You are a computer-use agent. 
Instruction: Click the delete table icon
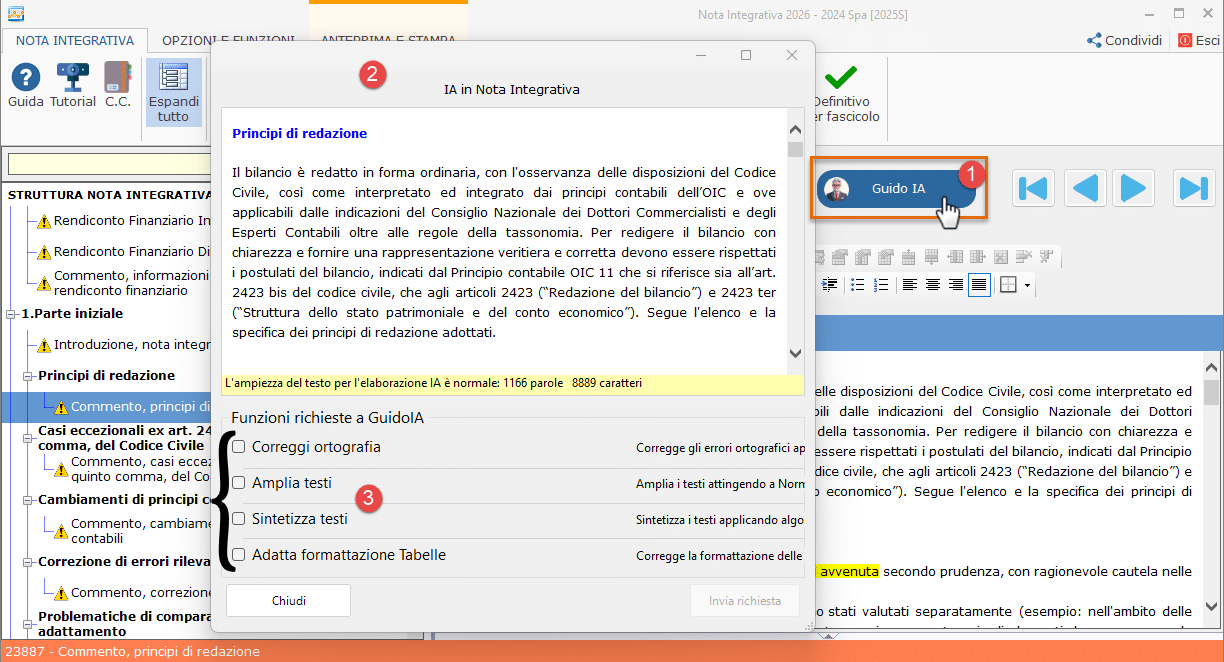(x=1001, y=257)
